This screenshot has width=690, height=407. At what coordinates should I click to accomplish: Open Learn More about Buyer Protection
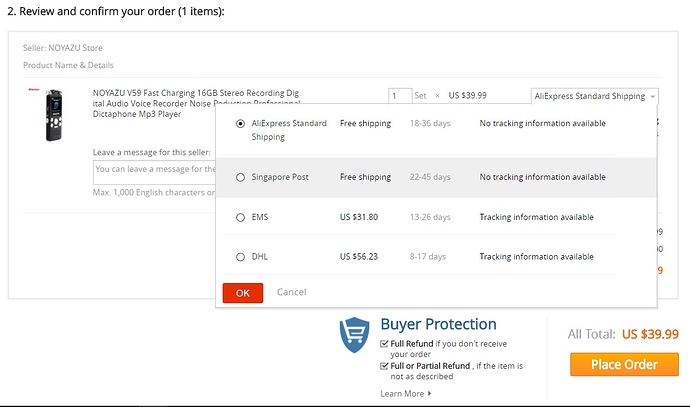coord(402,393)
